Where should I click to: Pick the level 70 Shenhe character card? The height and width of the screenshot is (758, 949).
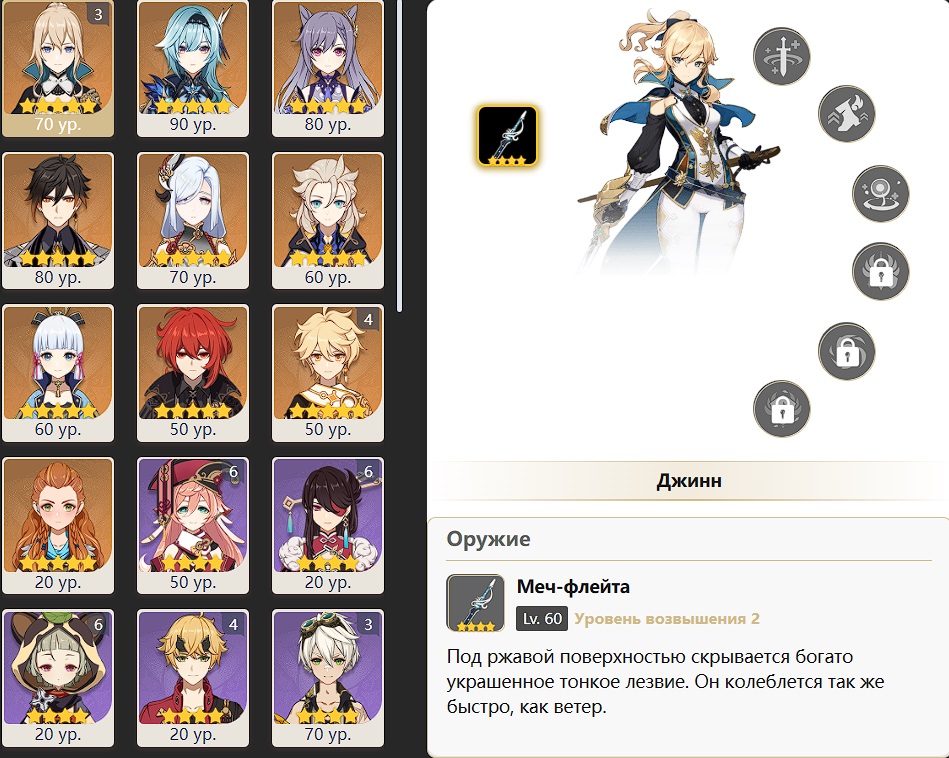point(193,220)
